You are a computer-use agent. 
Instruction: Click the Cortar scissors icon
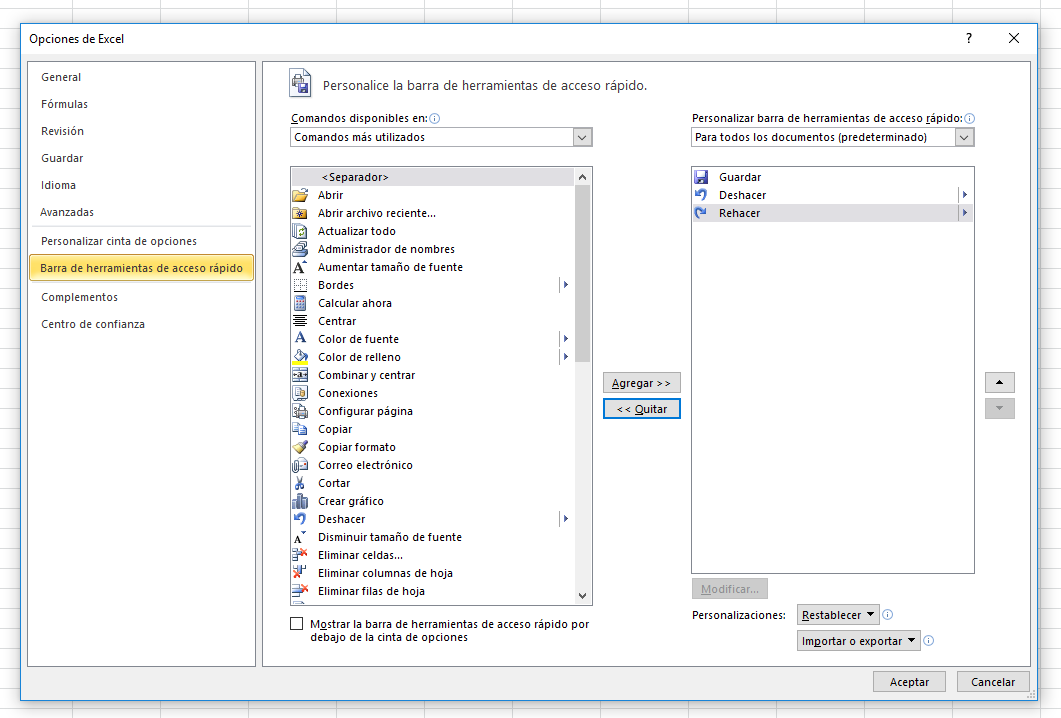pos(300,483)
